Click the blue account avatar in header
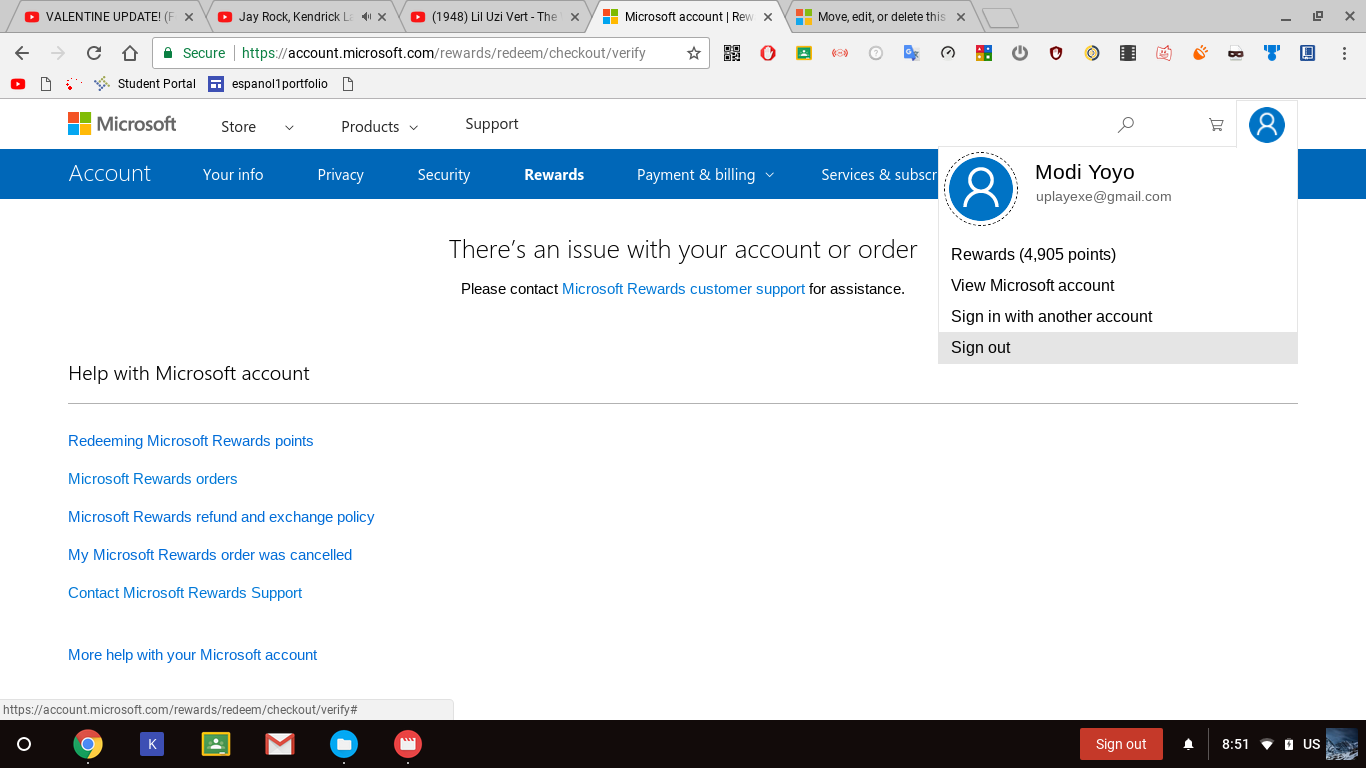The height and width of the screenshot is (768, 1366). click(1266, 125)
